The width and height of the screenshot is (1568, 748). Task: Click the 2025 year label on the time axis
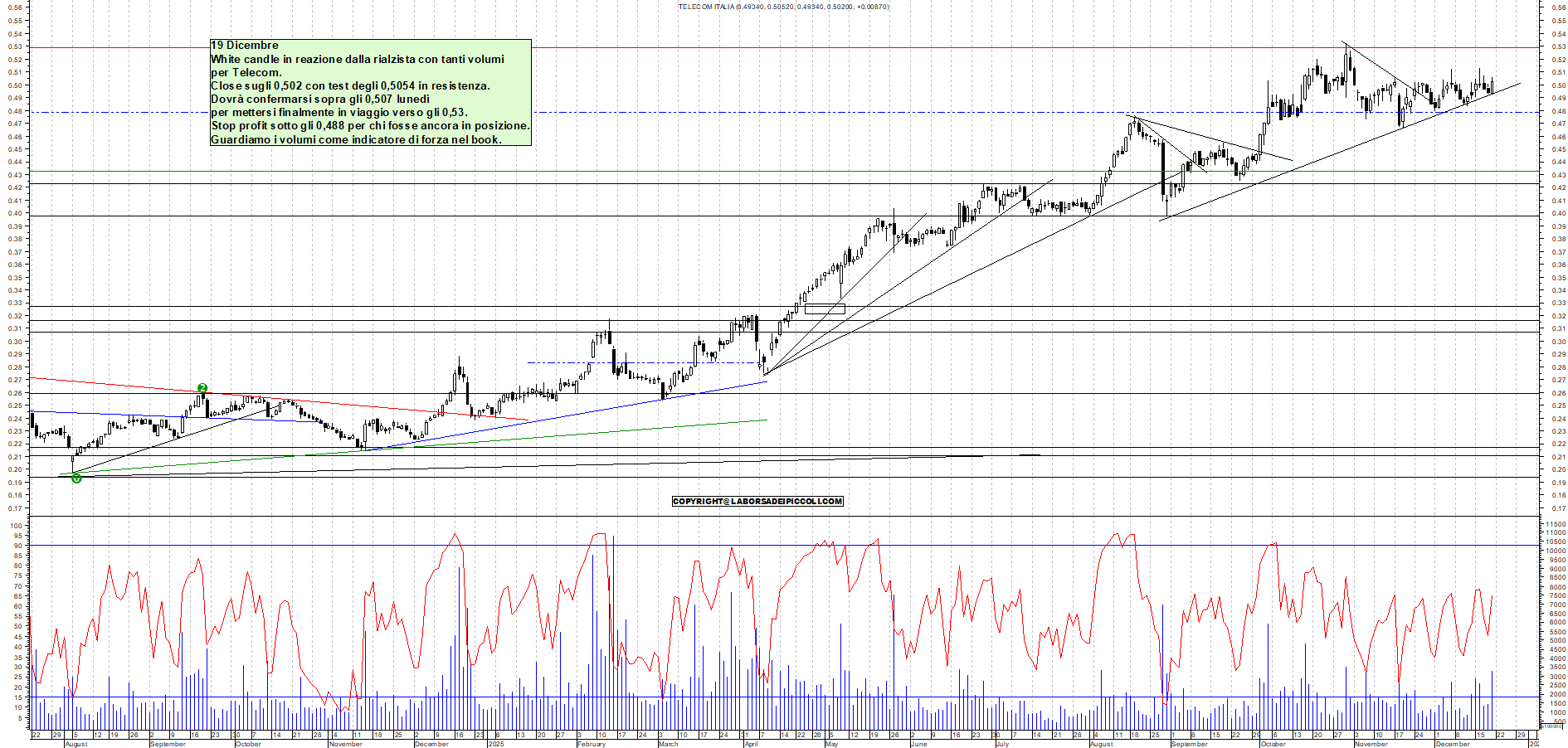tap(495, 744)
